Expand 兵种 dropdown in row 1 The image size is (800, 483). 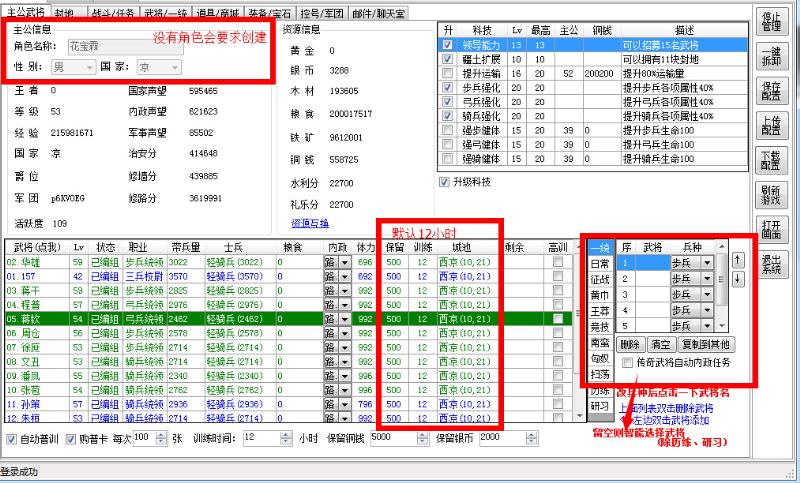[707, 263]
